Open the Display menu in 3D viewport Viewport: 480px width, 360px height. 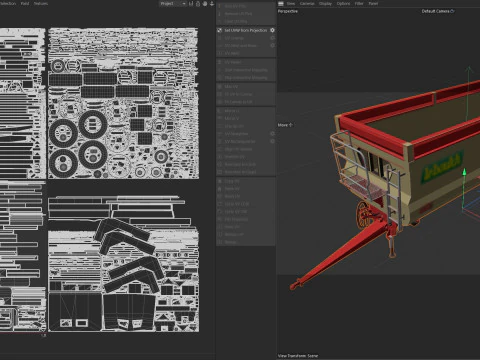325,4
